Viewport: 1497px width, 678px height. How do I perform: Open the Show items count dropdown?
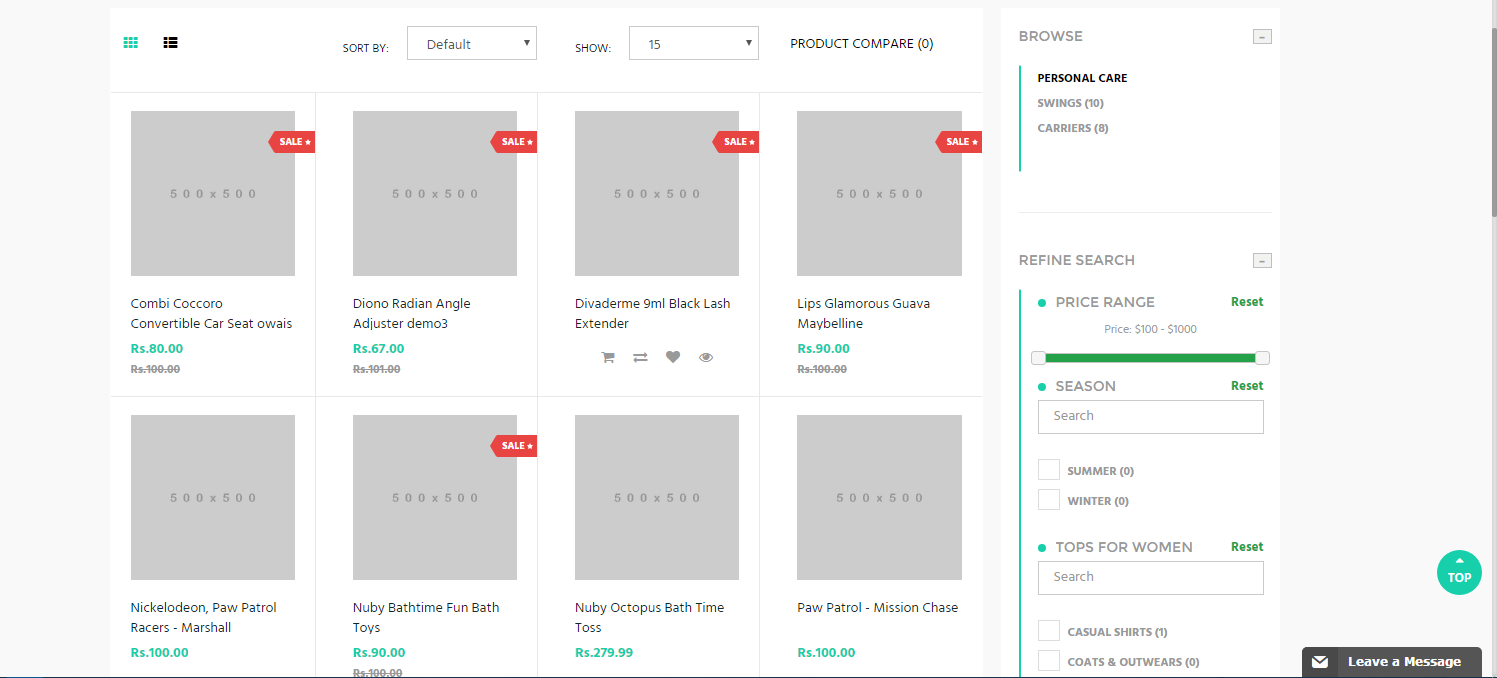tap(694, 43)
